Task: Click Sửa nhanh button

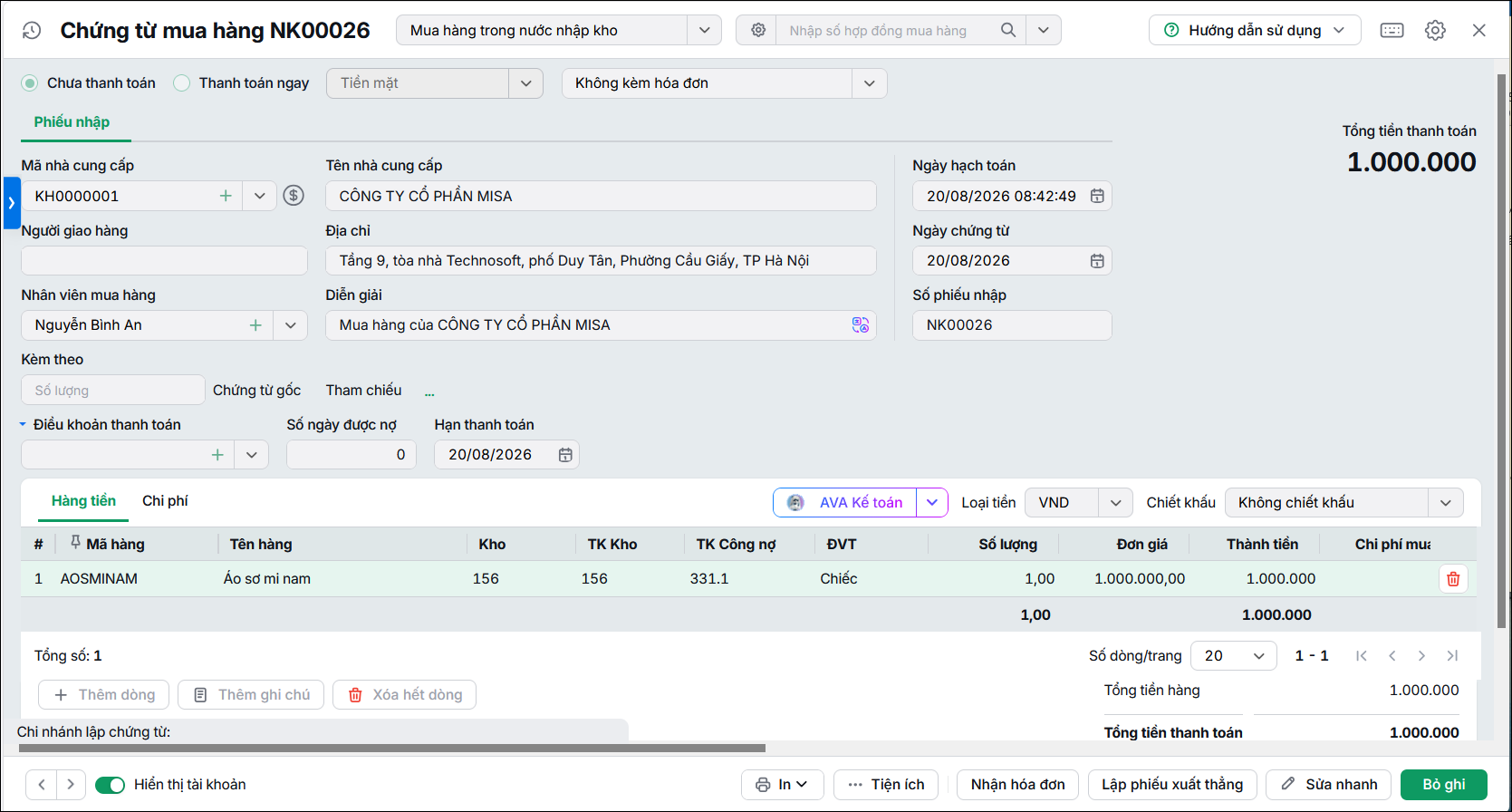Action: tap(1329, 785)
